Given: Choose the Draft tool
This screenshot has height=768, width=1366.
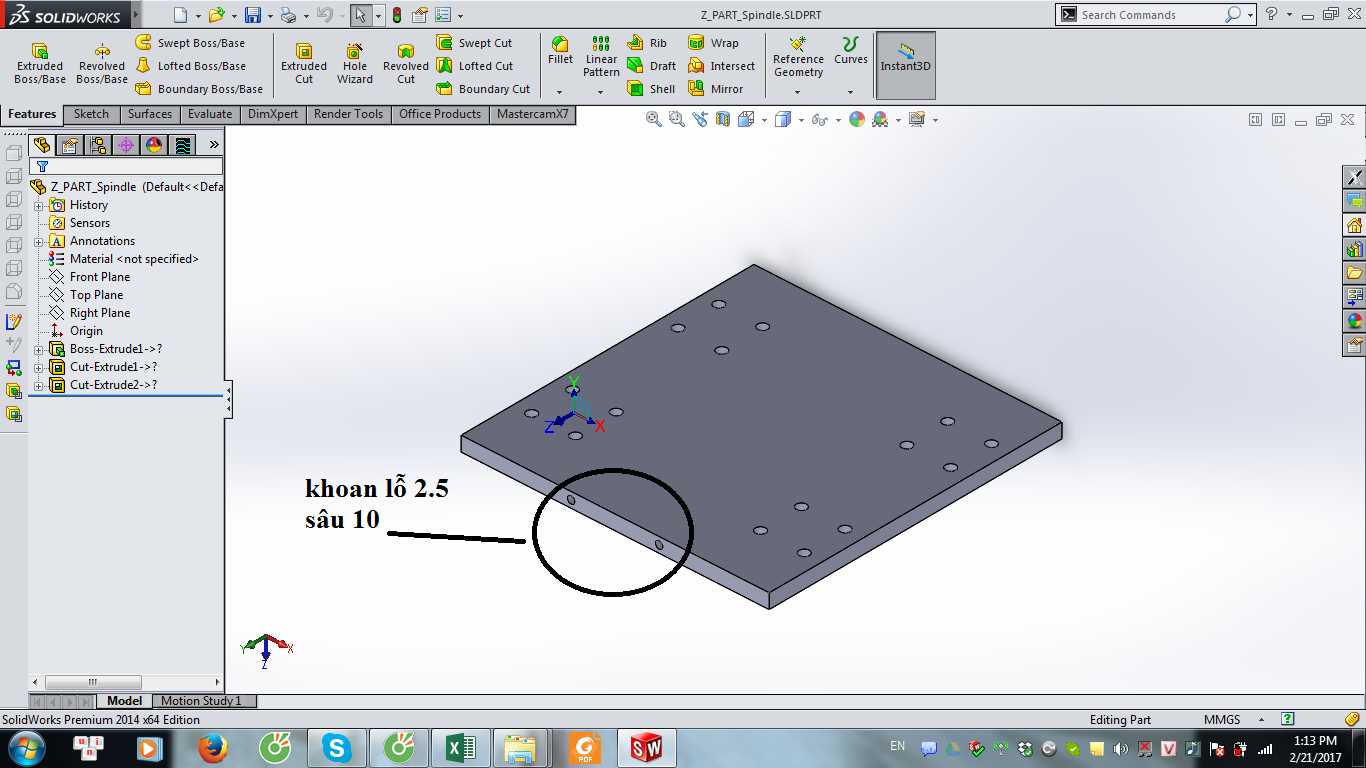Looking at the screenshot, I should pyautogui.click(x=652, y=66).
